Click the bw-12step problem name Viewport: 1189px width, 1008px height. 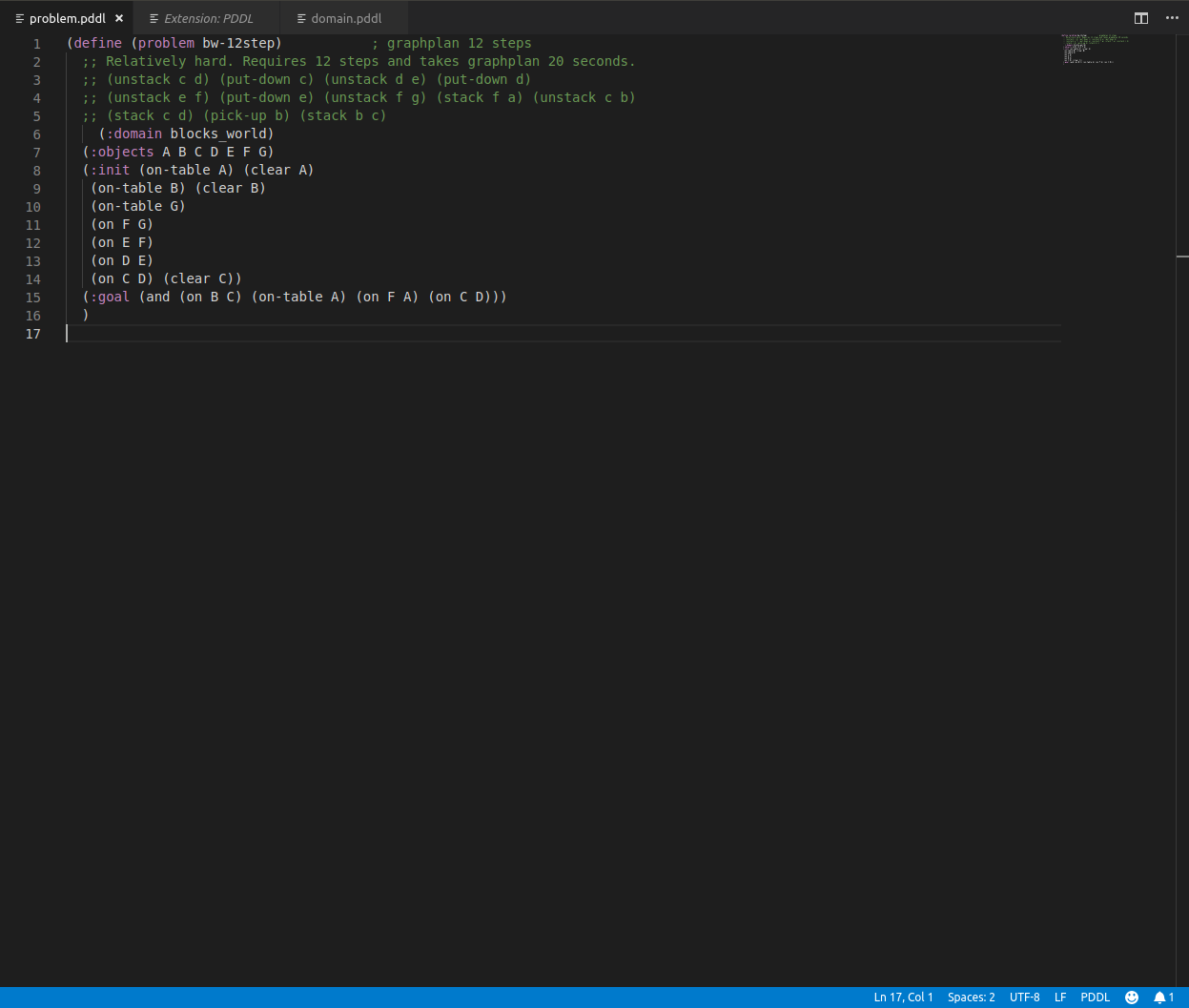click(x=241, y=43)
